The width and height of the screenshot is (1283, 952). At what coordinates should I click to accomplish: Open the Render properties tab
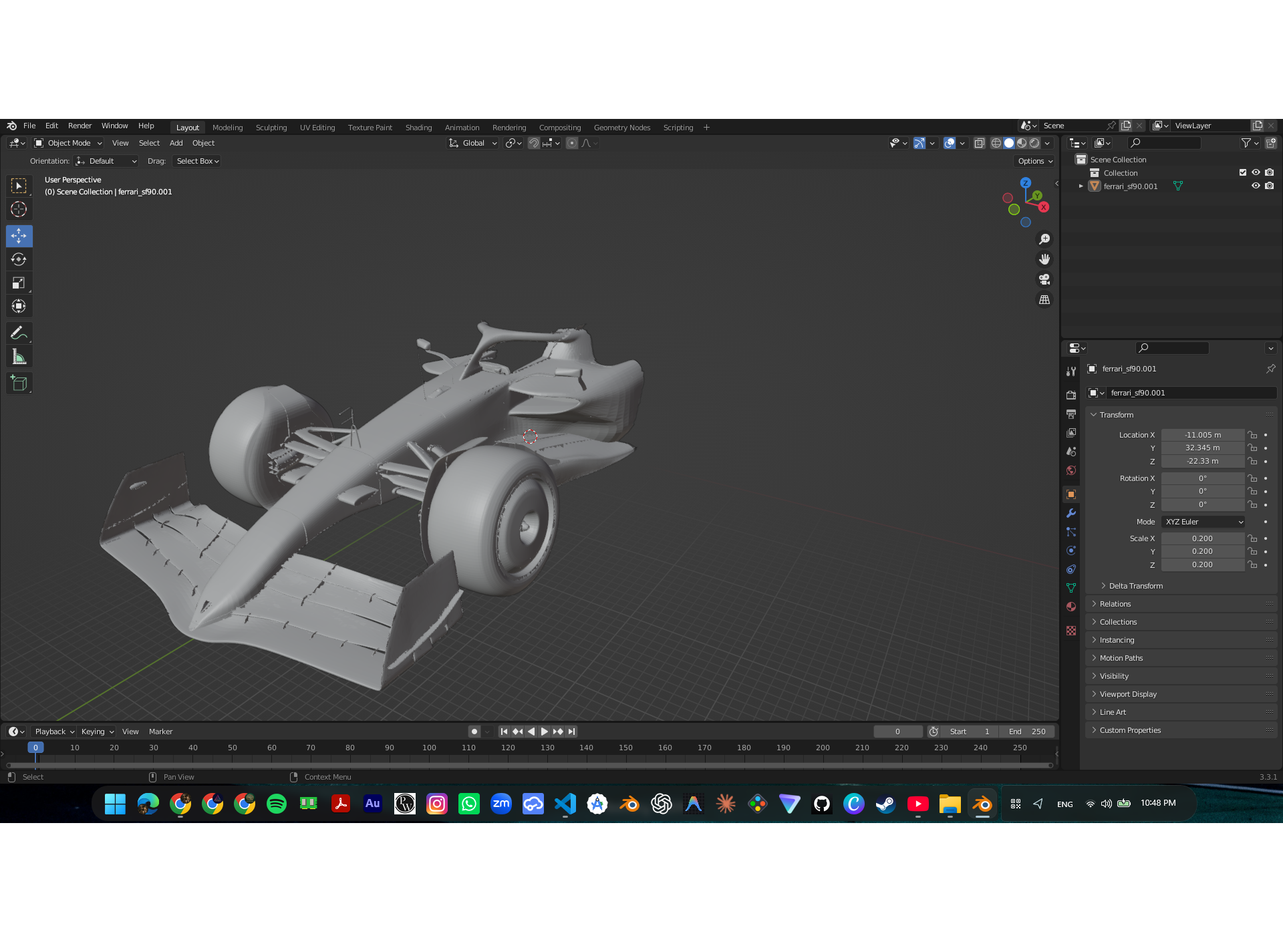[x=1071, y=395]
